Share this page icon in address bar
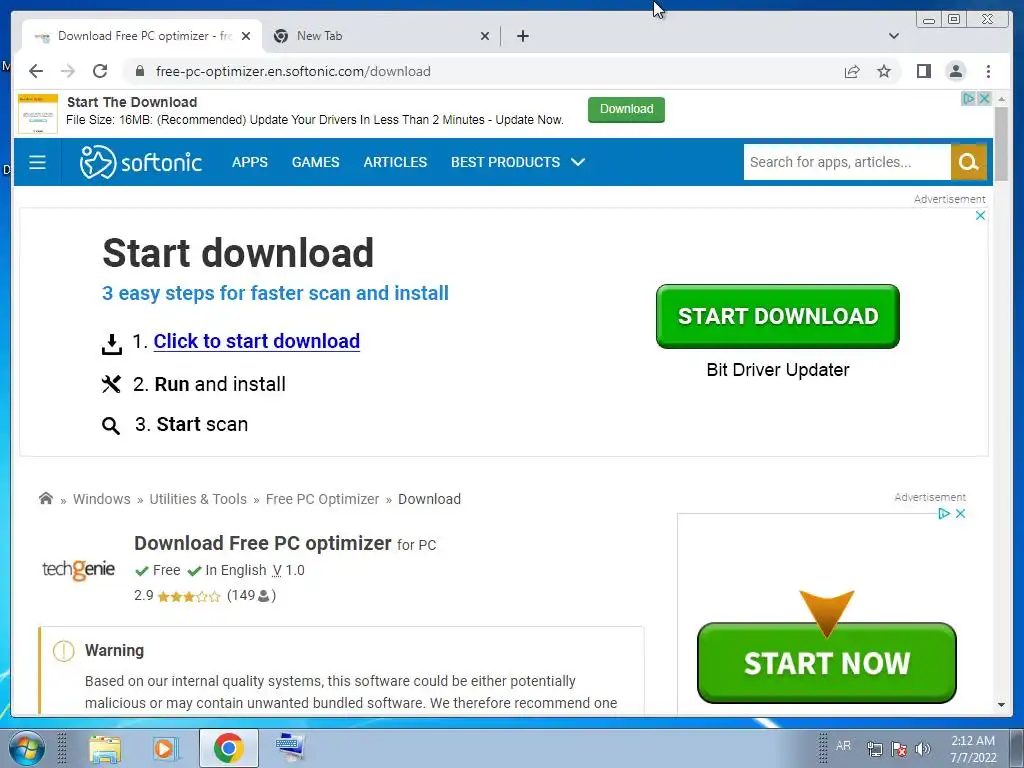The image size is (1024, 768). point(852,71)
